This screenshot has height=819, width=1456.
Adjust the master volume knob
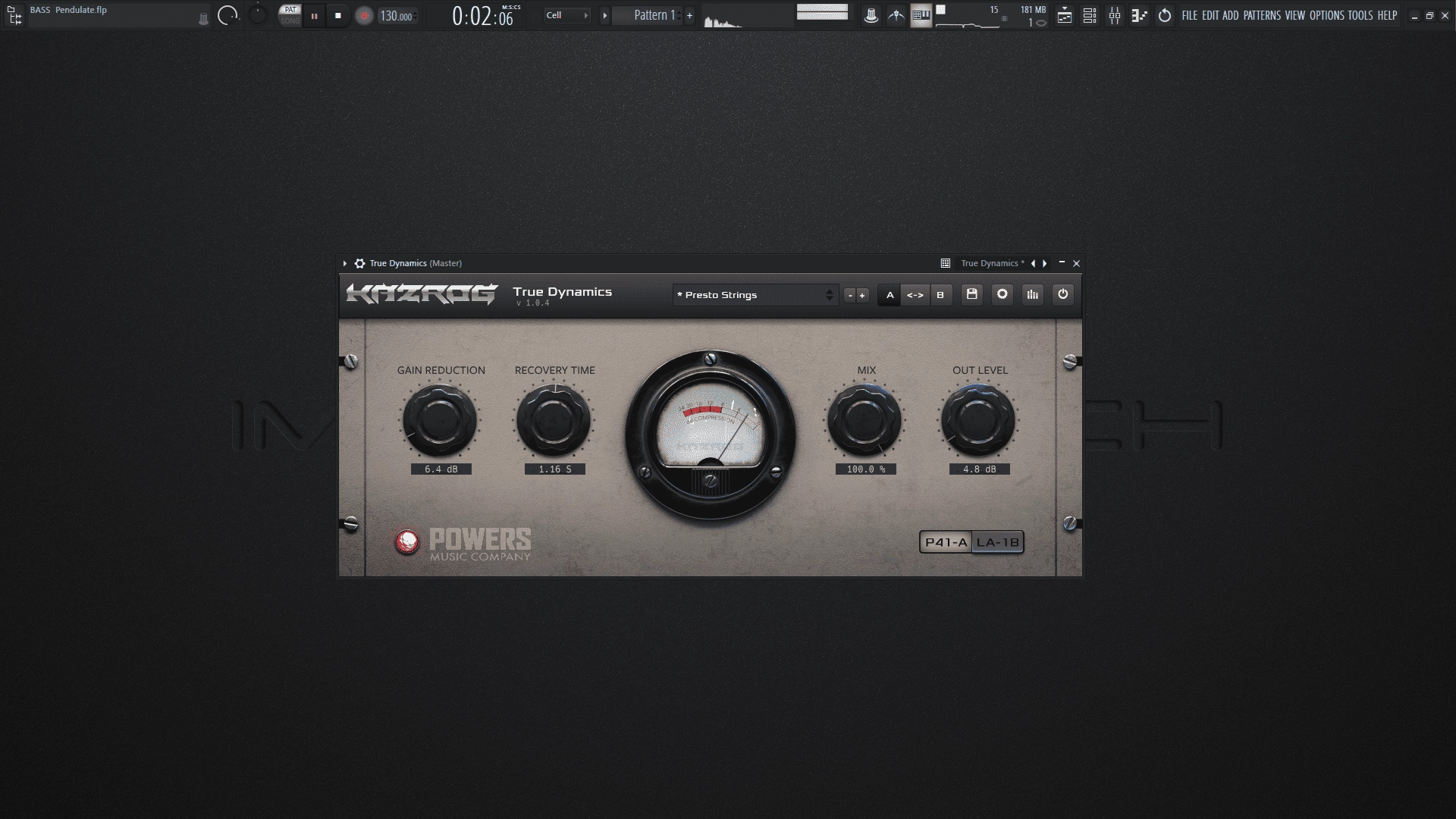pyautogui.click(x=227, y=15)
